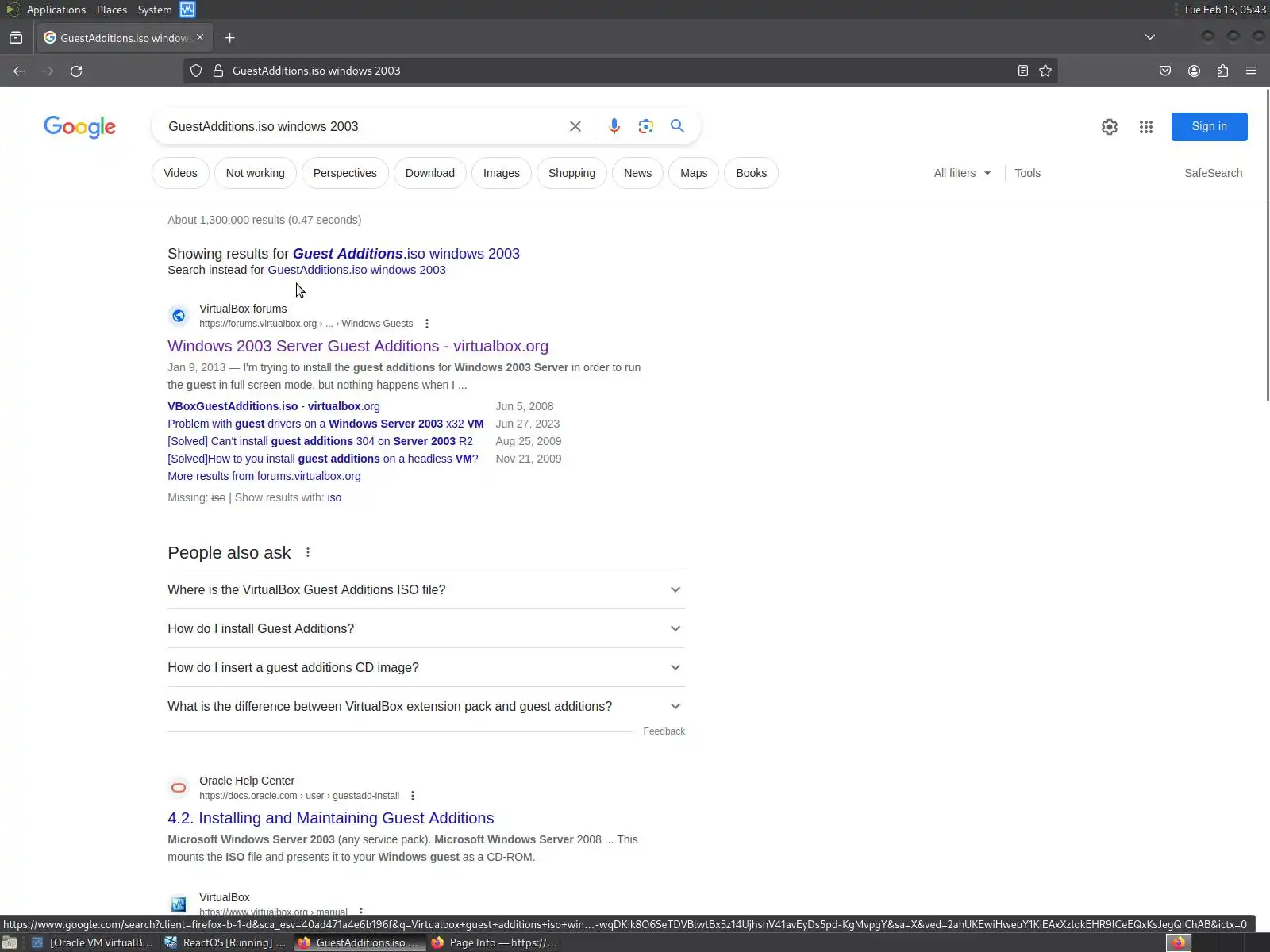Select the Perspectives filter chip

point(344,173)
